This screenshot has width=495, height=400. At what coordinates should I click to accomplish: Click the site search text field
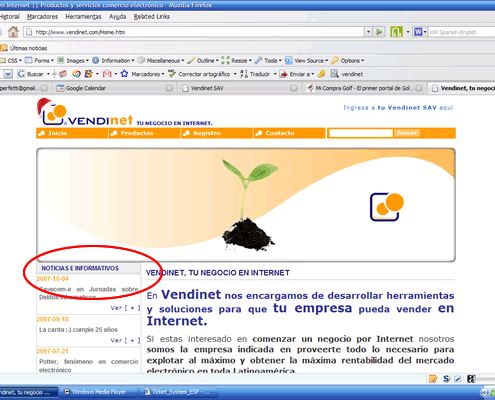click(x=361, y=133)
